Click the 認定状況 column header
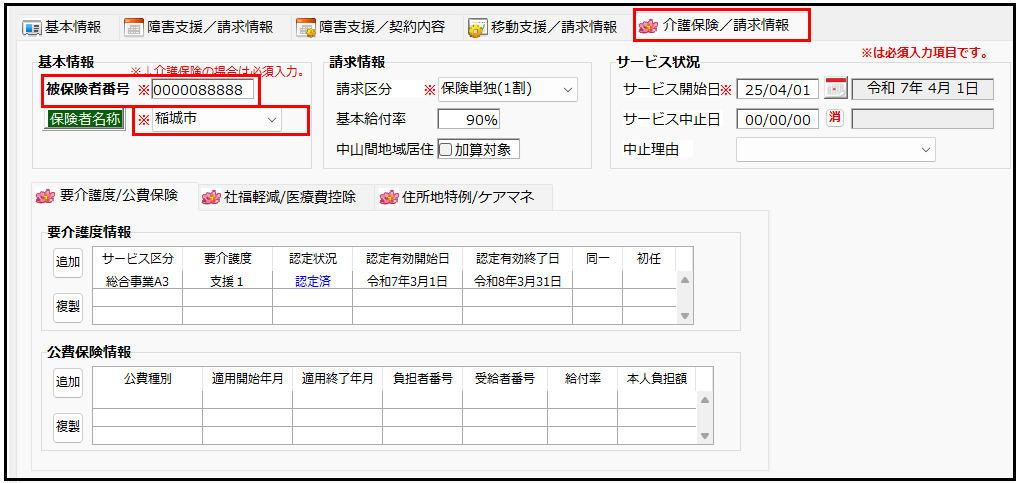Image resolution: width=1018 pixels, height=483 pixels. 312,259
